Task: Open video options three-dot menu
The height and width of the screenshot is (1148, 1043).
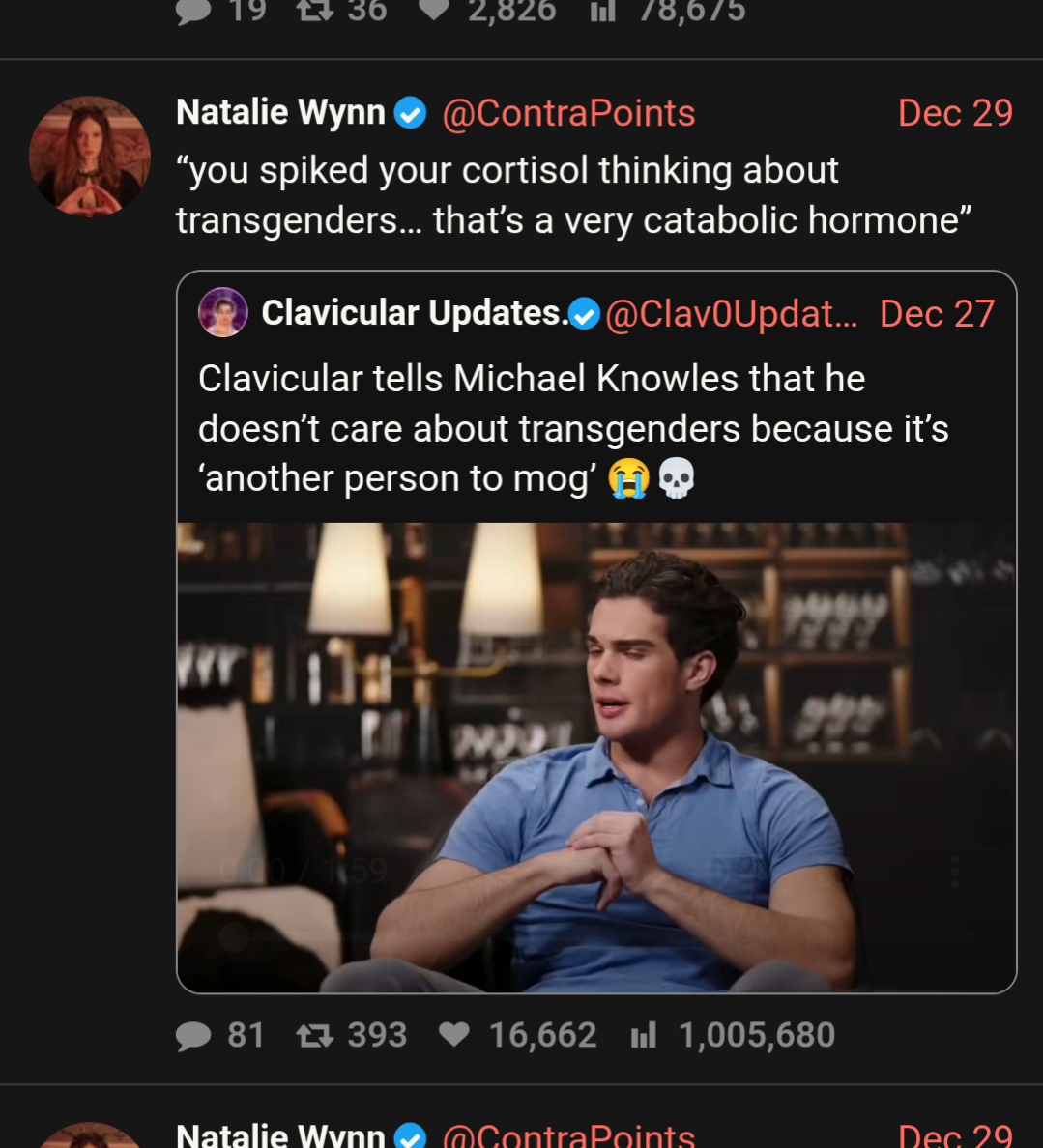Action: (955, 871)
